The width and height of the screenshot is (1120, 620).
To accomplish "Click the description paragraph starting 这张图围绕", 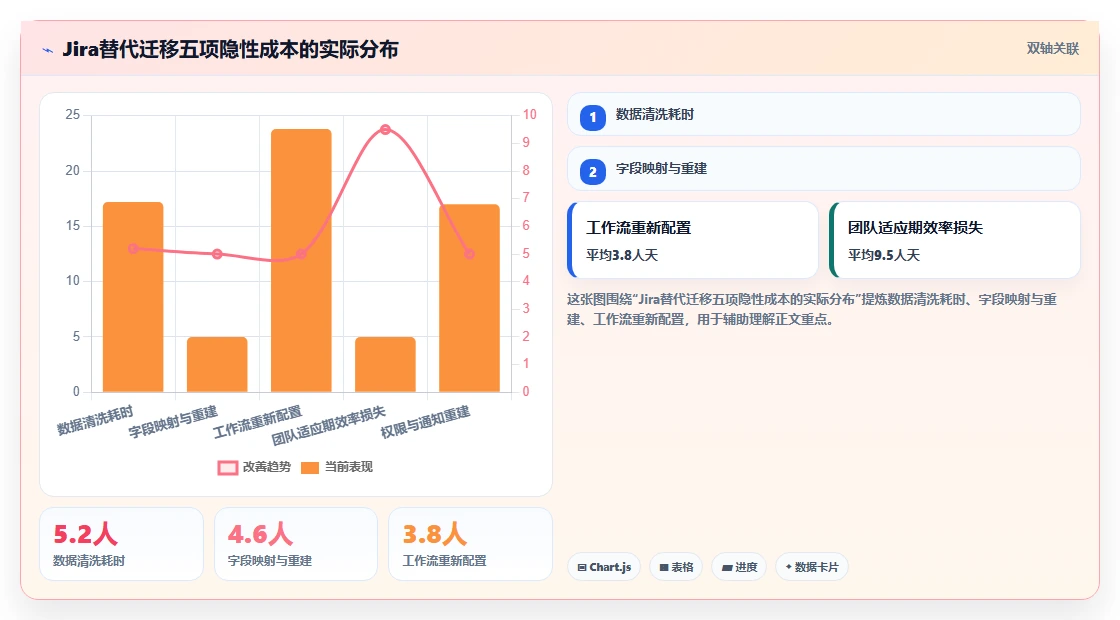I will 812,309.
